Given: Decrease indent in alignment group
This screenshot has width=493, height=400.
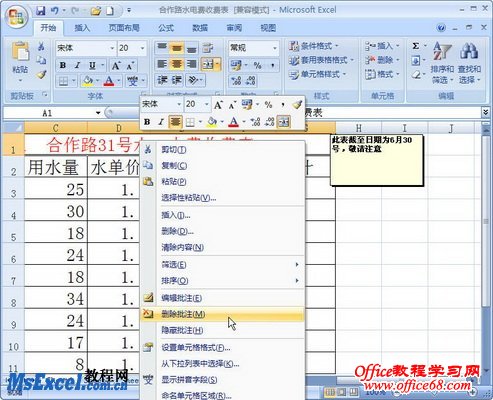Looking at the screenshot, I should click(162, 80).
